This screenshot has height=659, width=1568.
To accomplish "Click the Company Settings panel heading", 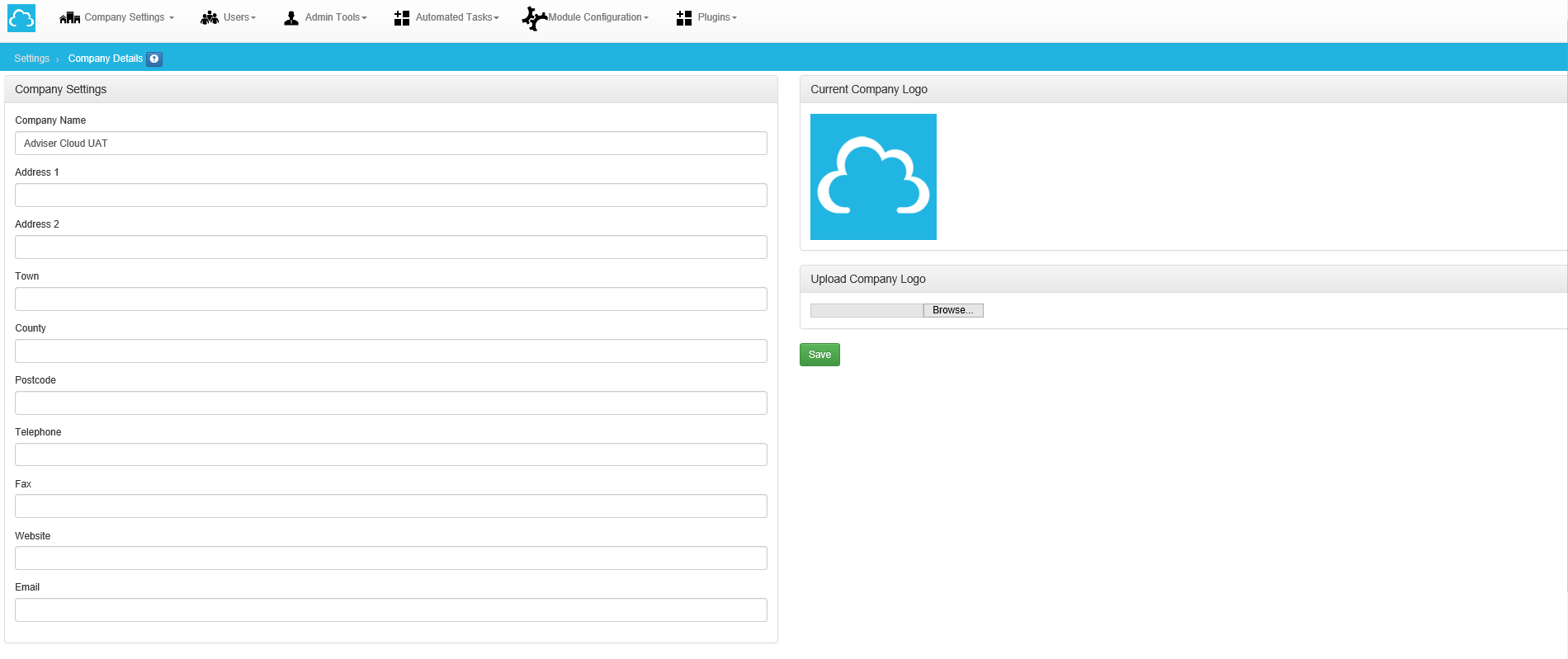I will pyautogui.click(x=61, y=89).
